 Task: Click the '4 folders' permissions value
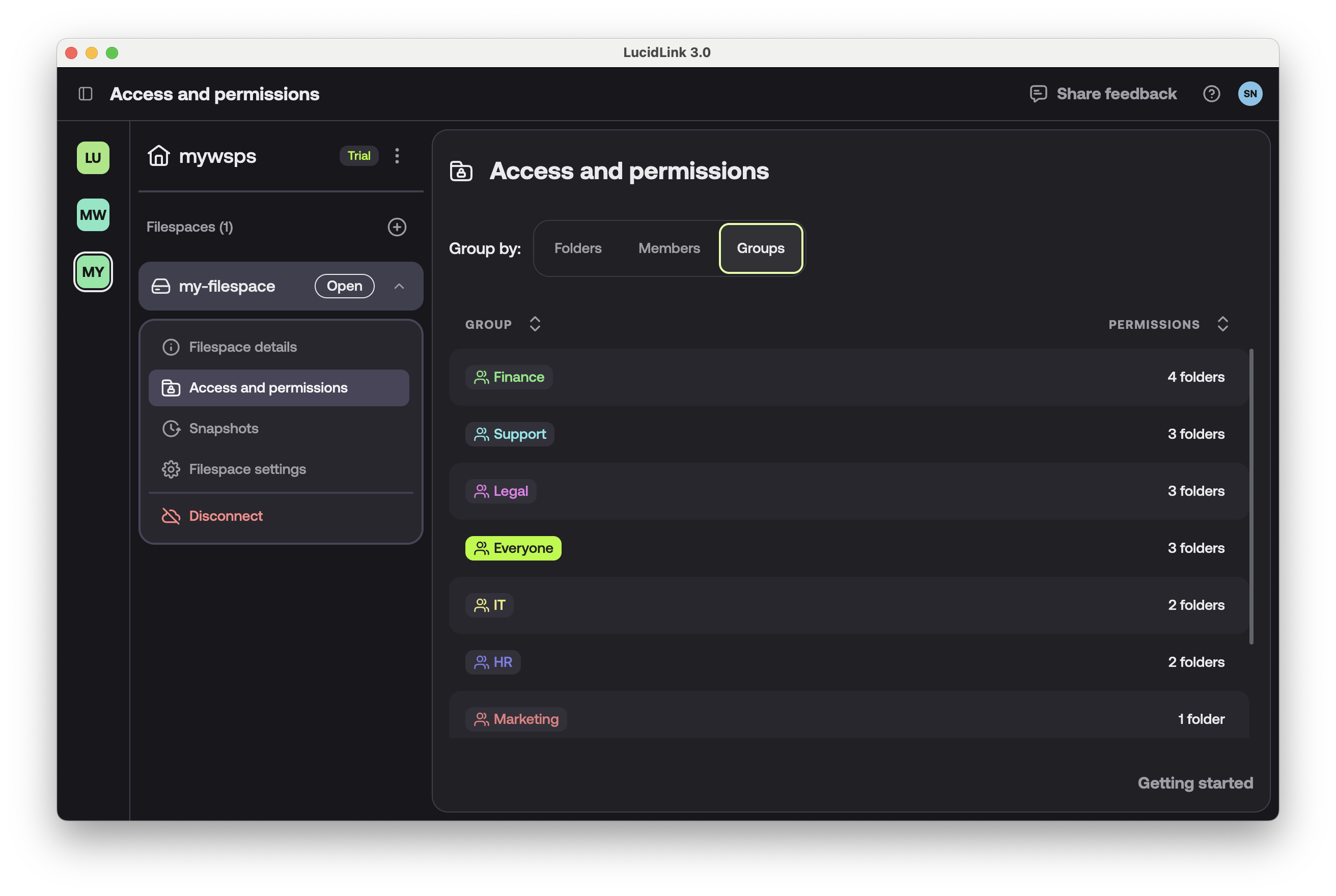click(x=1195, y=377)
